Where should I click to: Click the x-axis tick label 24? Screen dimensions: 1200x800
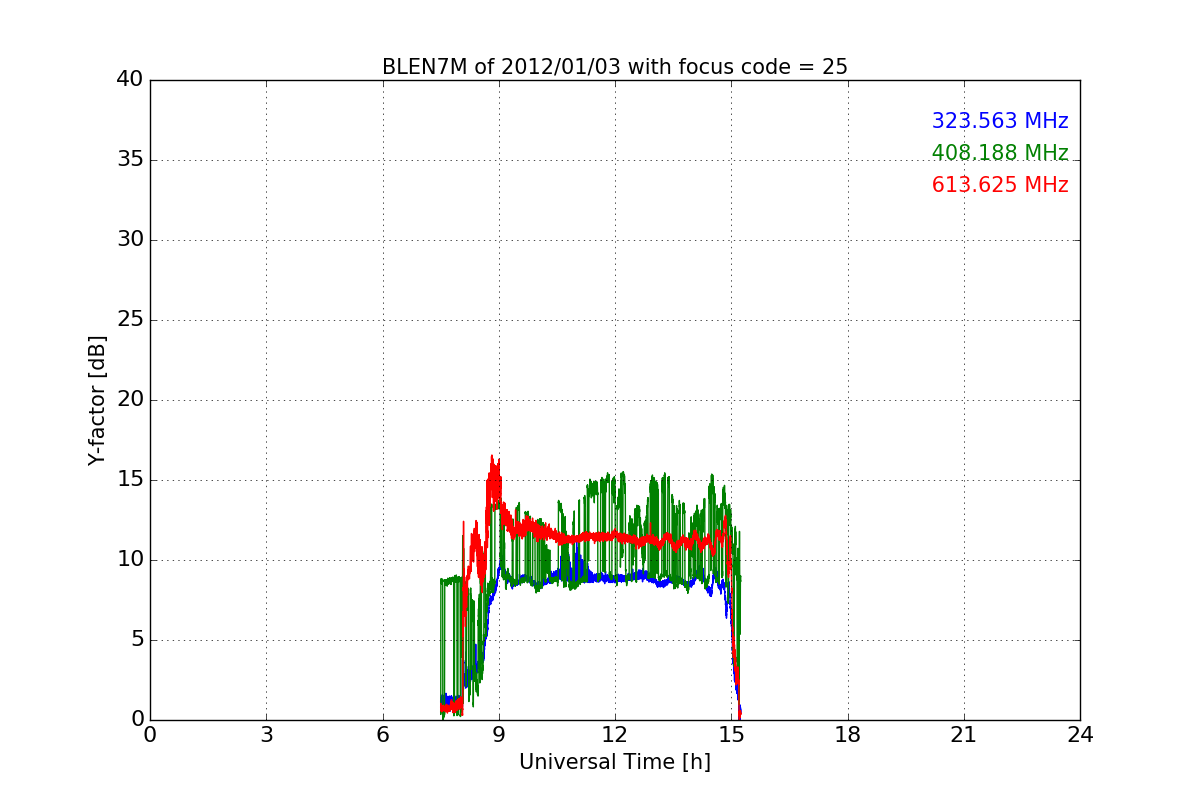(x=1080, y=735)
